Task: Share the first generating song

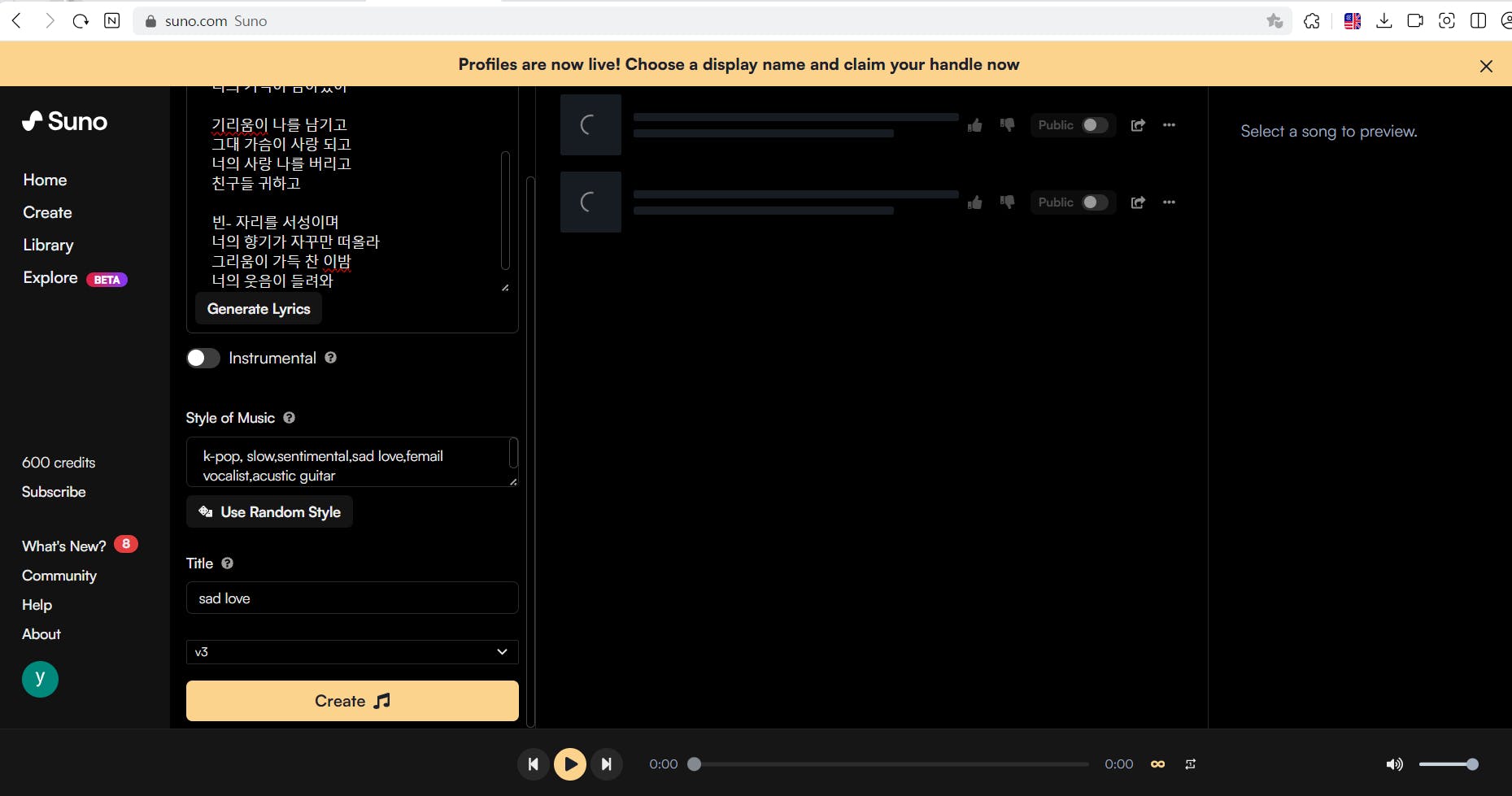Action: pyautogui.click(x=1138, y=125)
